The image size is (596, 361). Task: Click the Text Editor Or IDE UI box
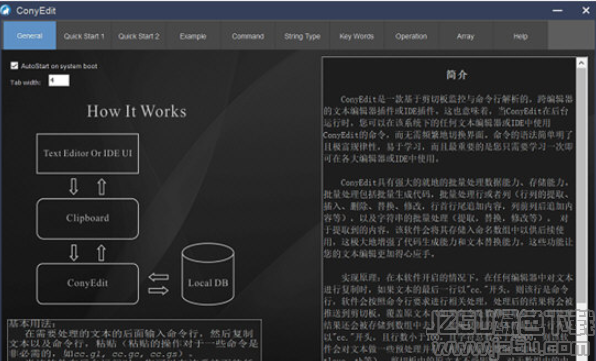click(87, 154)
